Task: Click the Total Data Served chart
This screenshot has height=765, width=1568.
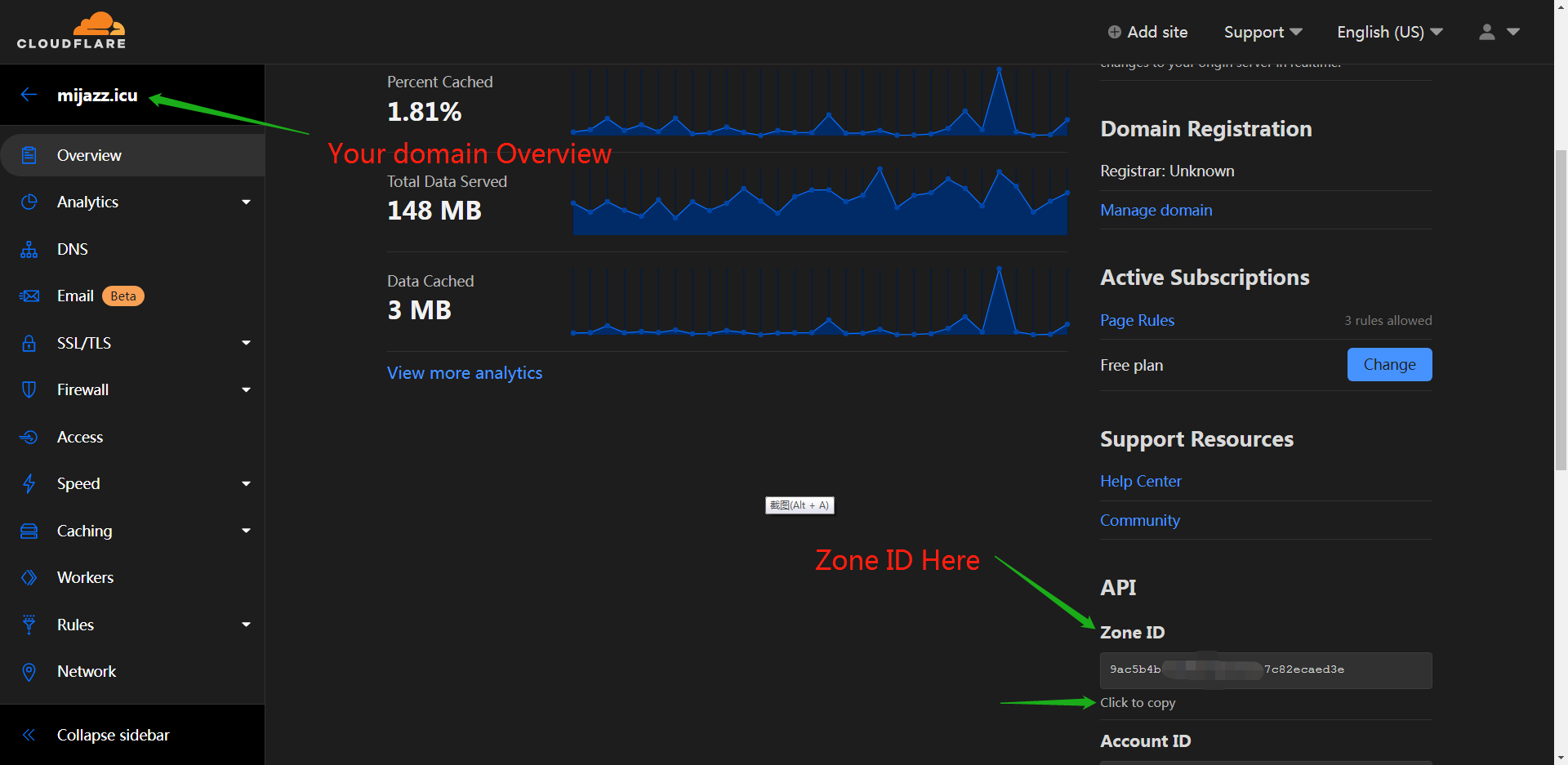Action: click(820, 201)
